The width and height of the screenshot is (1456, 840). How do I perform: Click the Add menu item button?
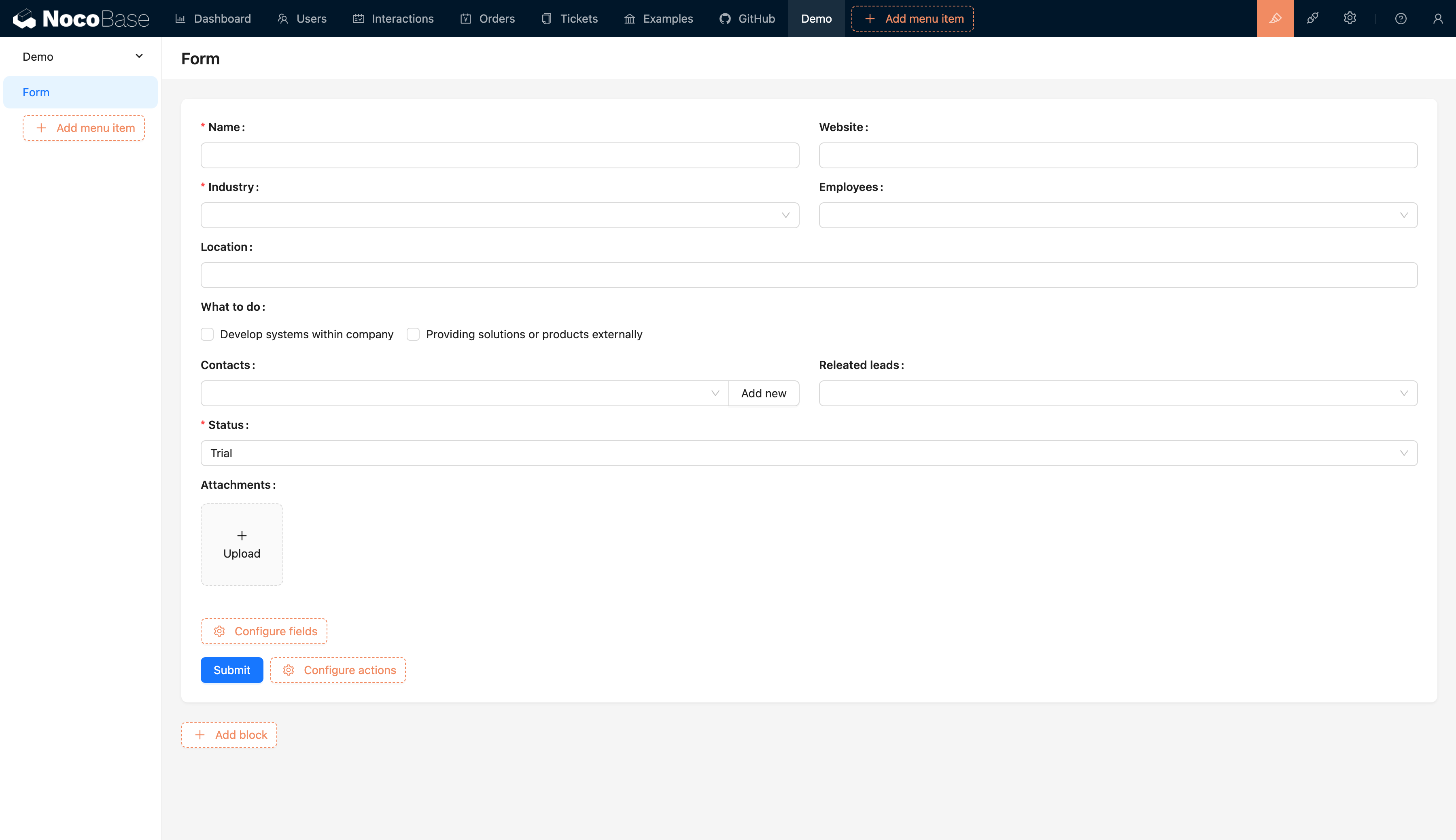(912, 18)
